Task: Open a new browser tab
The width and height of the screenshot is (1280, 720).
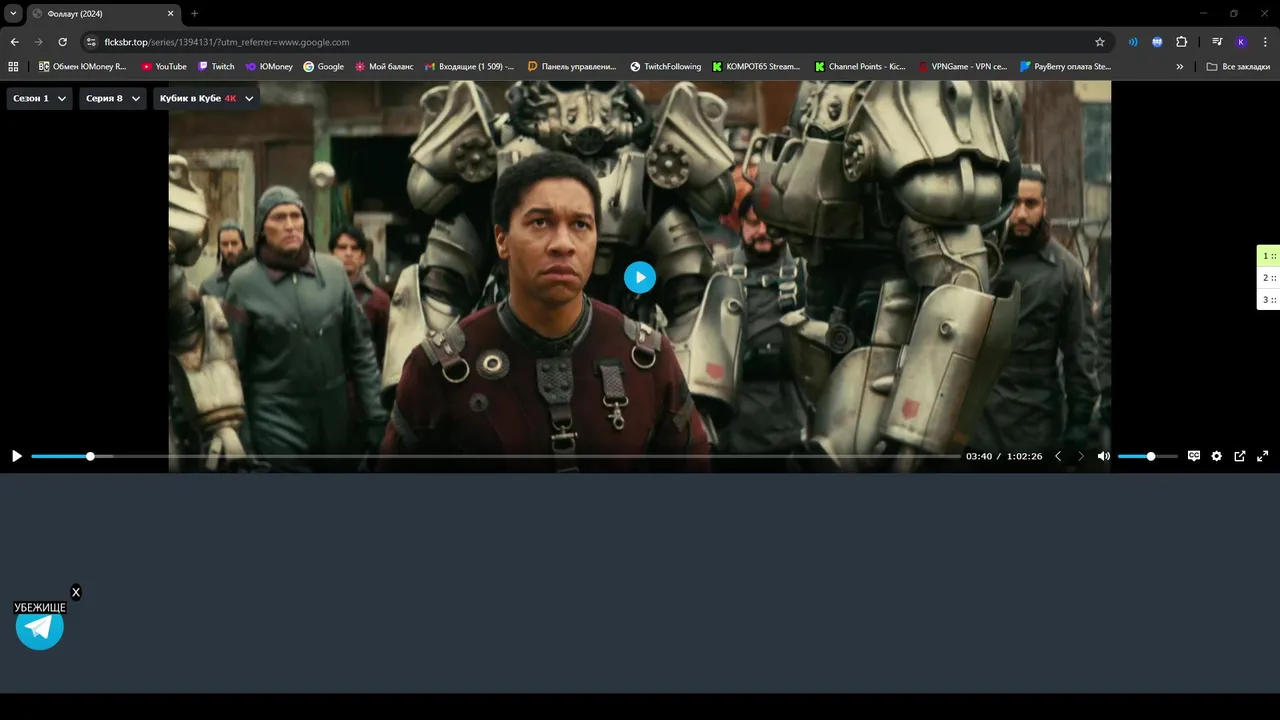Action: (194, 13)
